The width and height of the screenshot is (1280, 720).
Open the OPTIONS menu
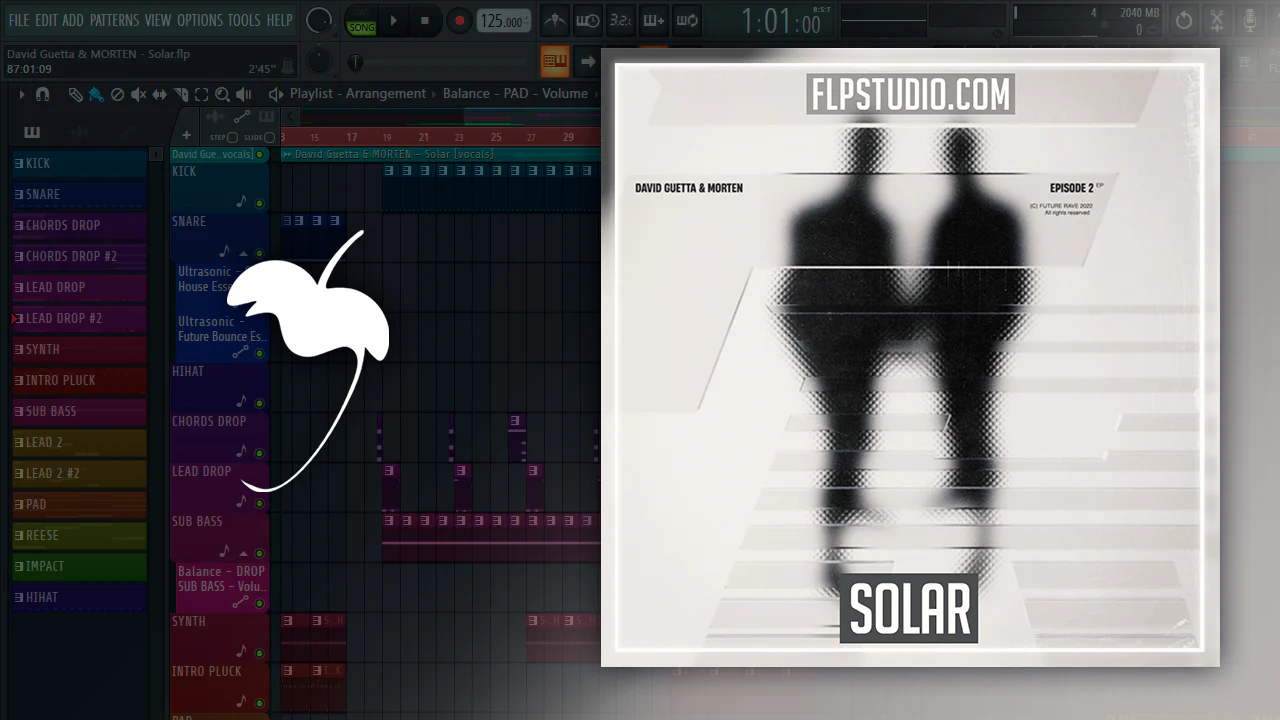point(200,20)
